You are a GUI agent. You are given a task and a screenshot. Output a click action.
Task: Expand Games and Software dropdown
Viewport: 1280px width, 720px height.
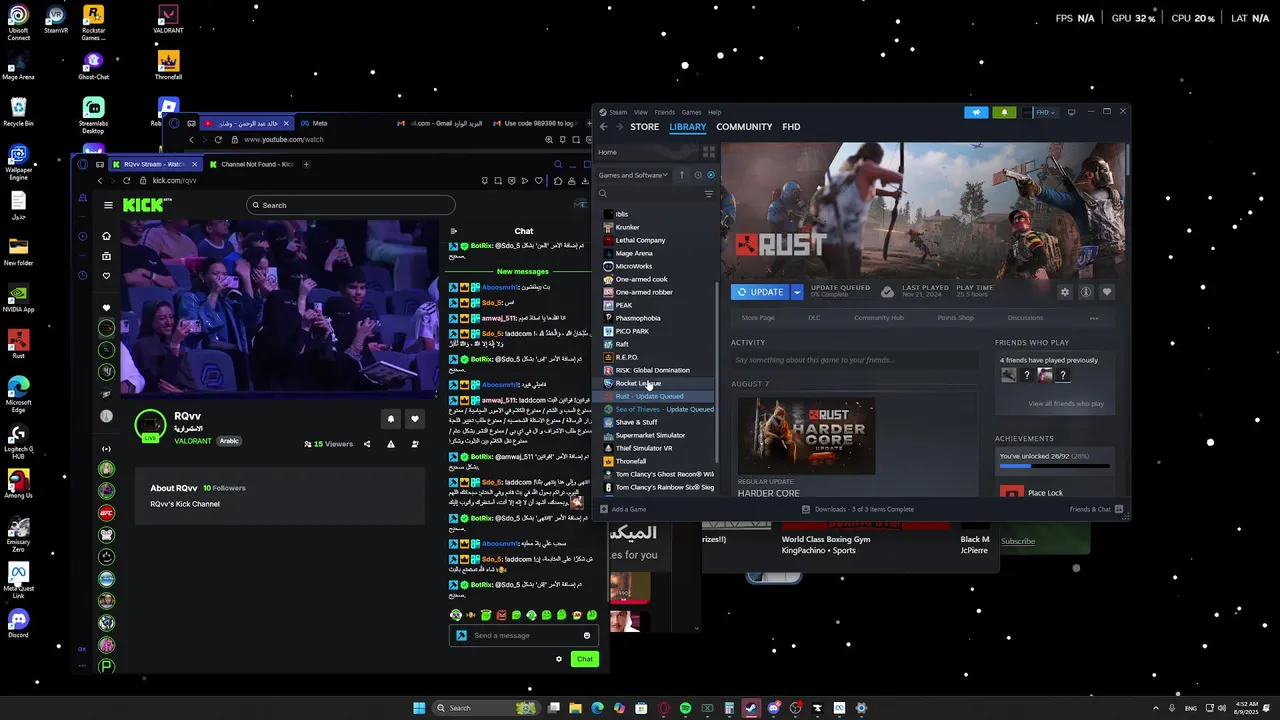click(633, 175)
